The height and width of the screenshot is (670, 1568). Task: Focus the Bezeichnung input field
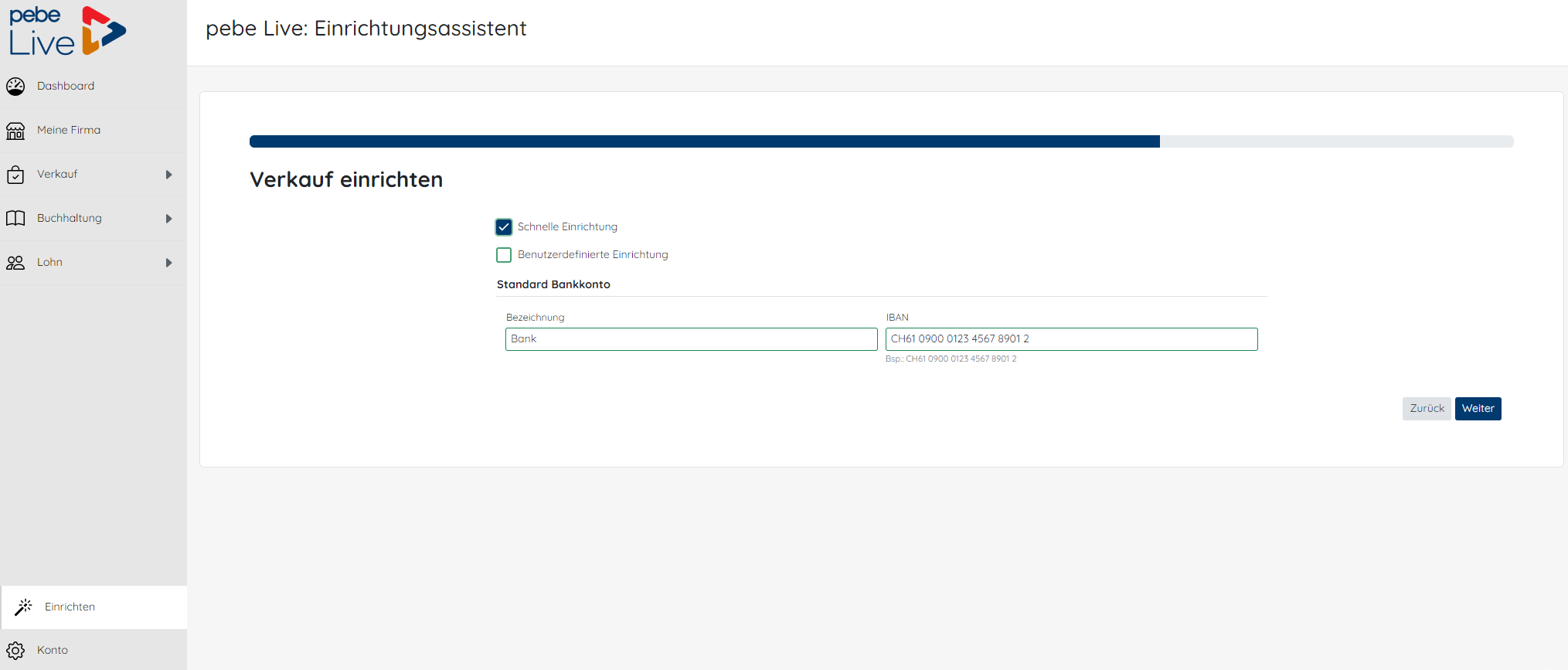pos(691,339)
